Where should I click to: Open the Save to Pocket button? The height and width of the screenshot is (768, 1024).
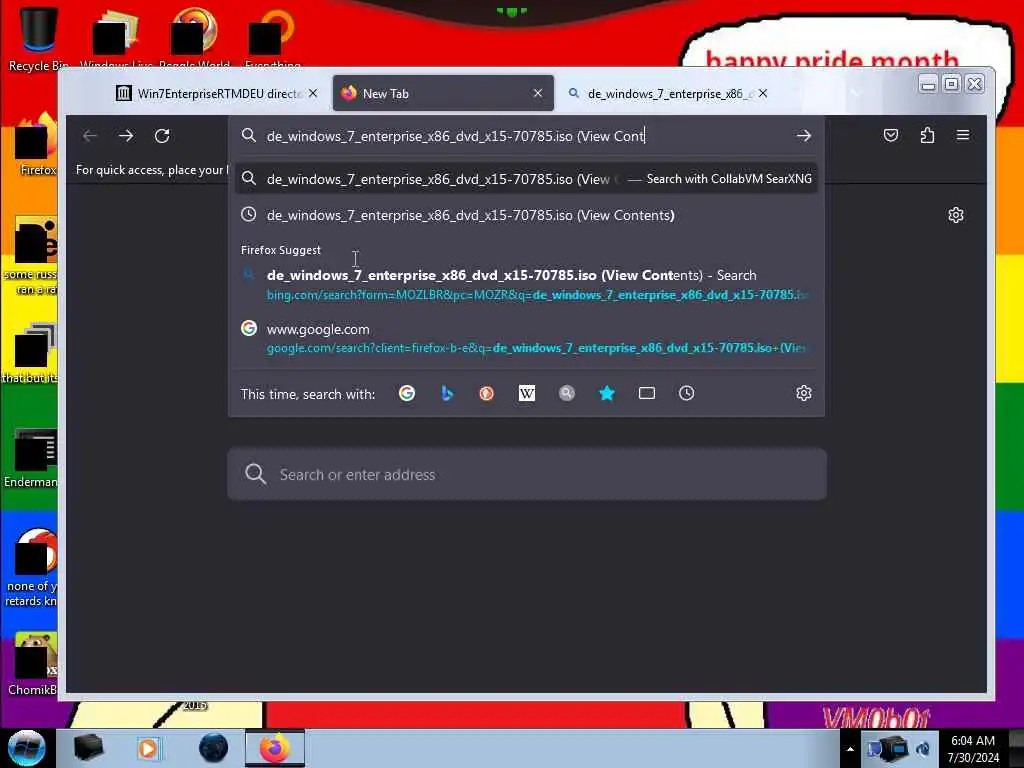click(x=891, y=136)
